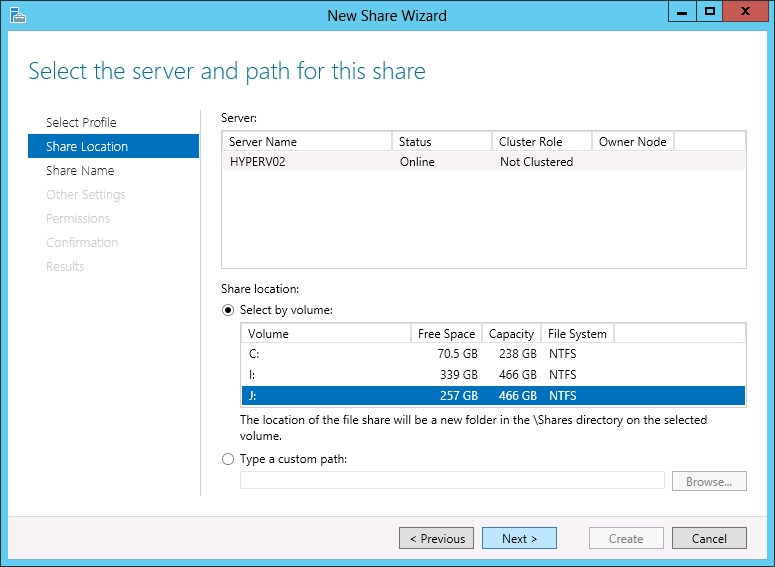Click the '238 GB' capacity value

pyautogui.click(x=517, y=354)
